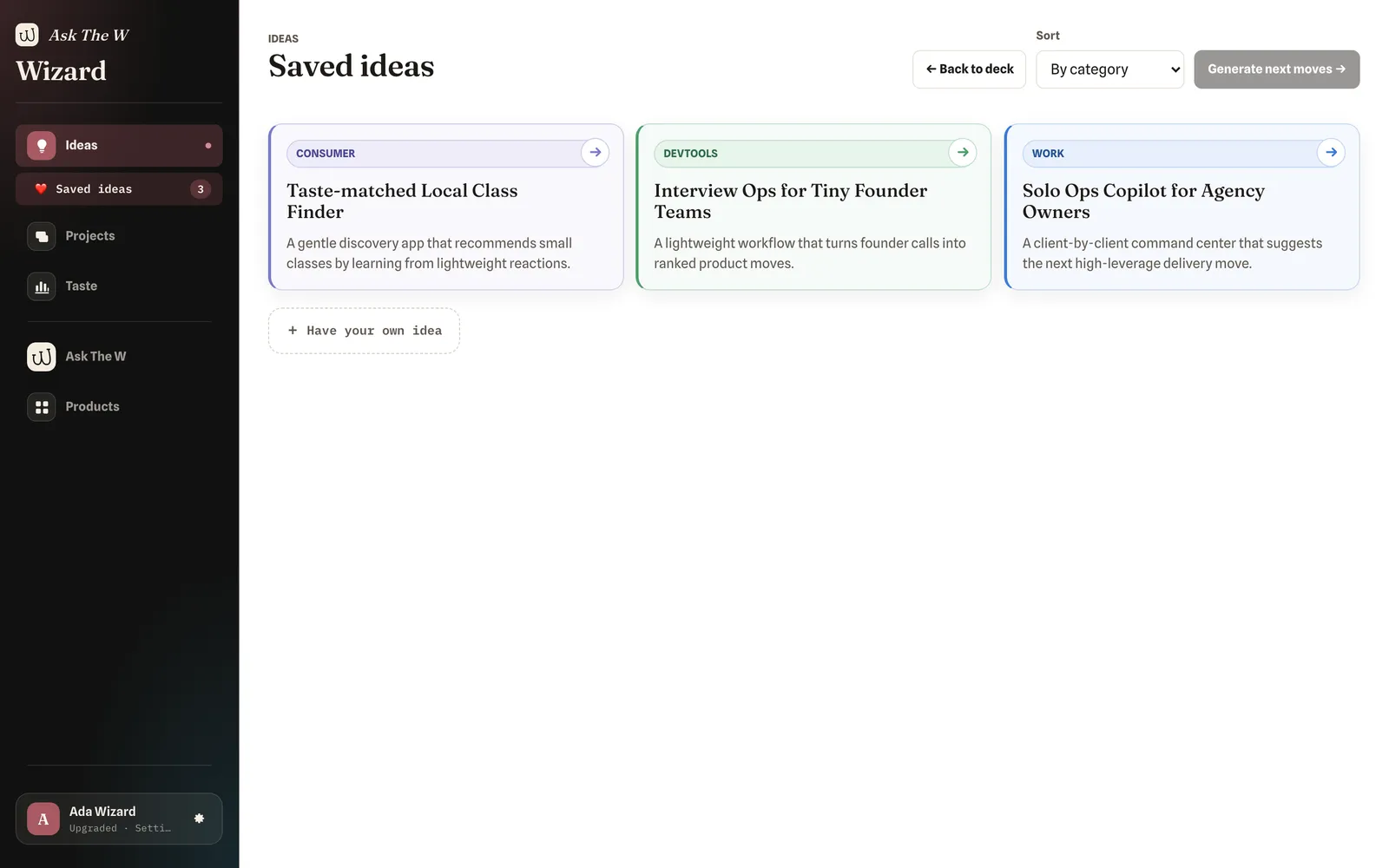Click the Projects chat-bubbles icon

[41, 236]
